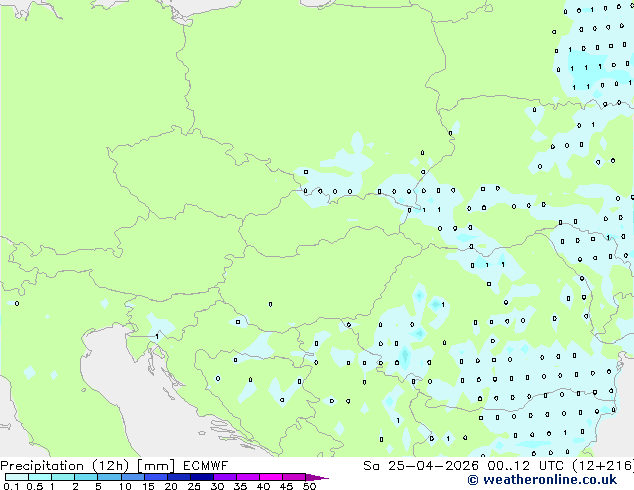Click the '15' legend scale value
Viewport: 634px width, 490px height.
[148, 486]
